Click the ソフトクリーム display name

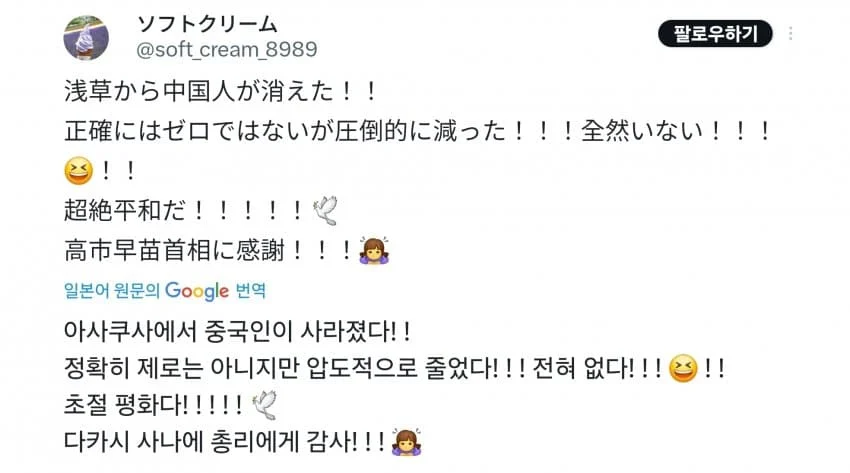pos(207,24)
